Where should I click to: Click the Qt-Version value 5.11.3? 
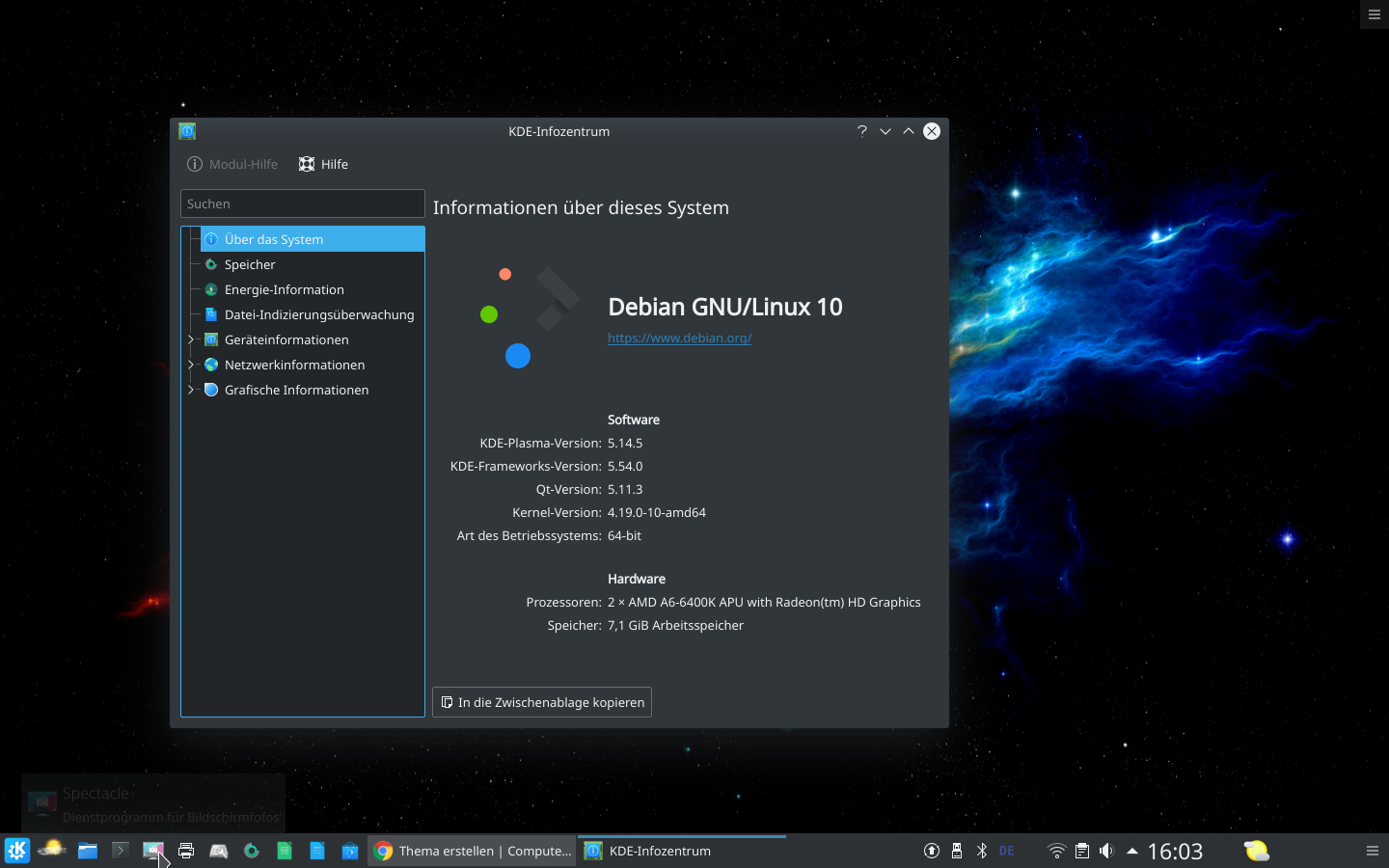coord(625,489)
